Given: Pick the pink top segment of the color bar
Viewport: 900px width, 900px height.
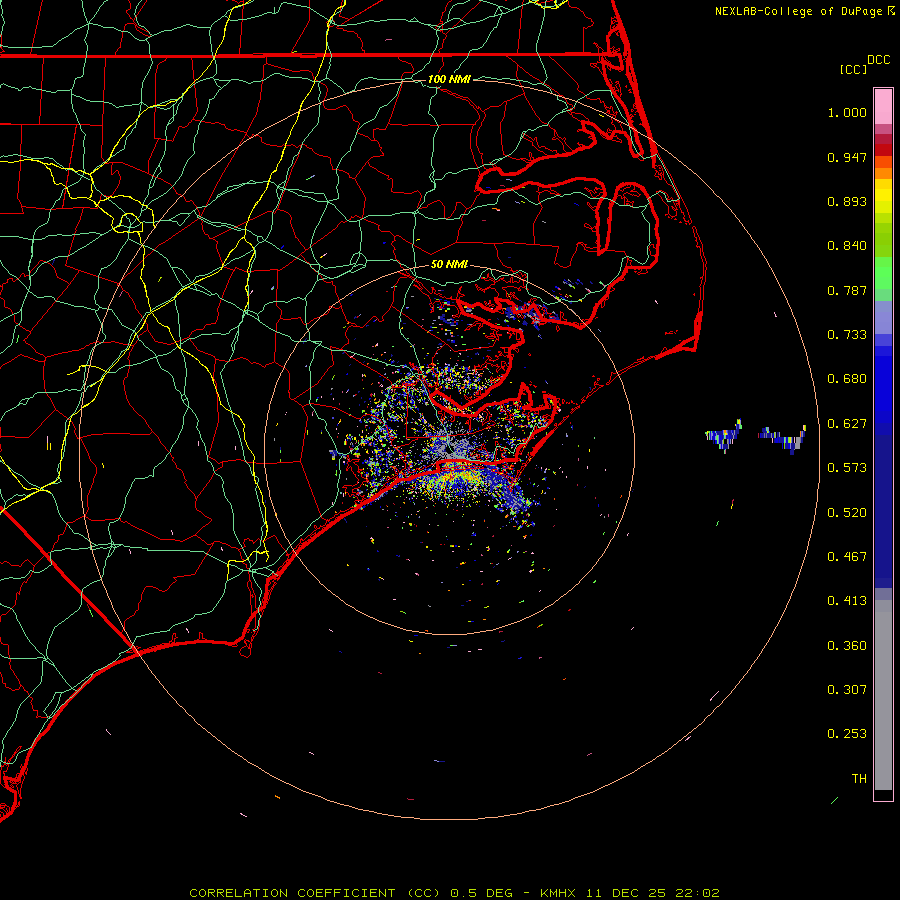Looking at the screenshot, I should click(x=883, y=107).
